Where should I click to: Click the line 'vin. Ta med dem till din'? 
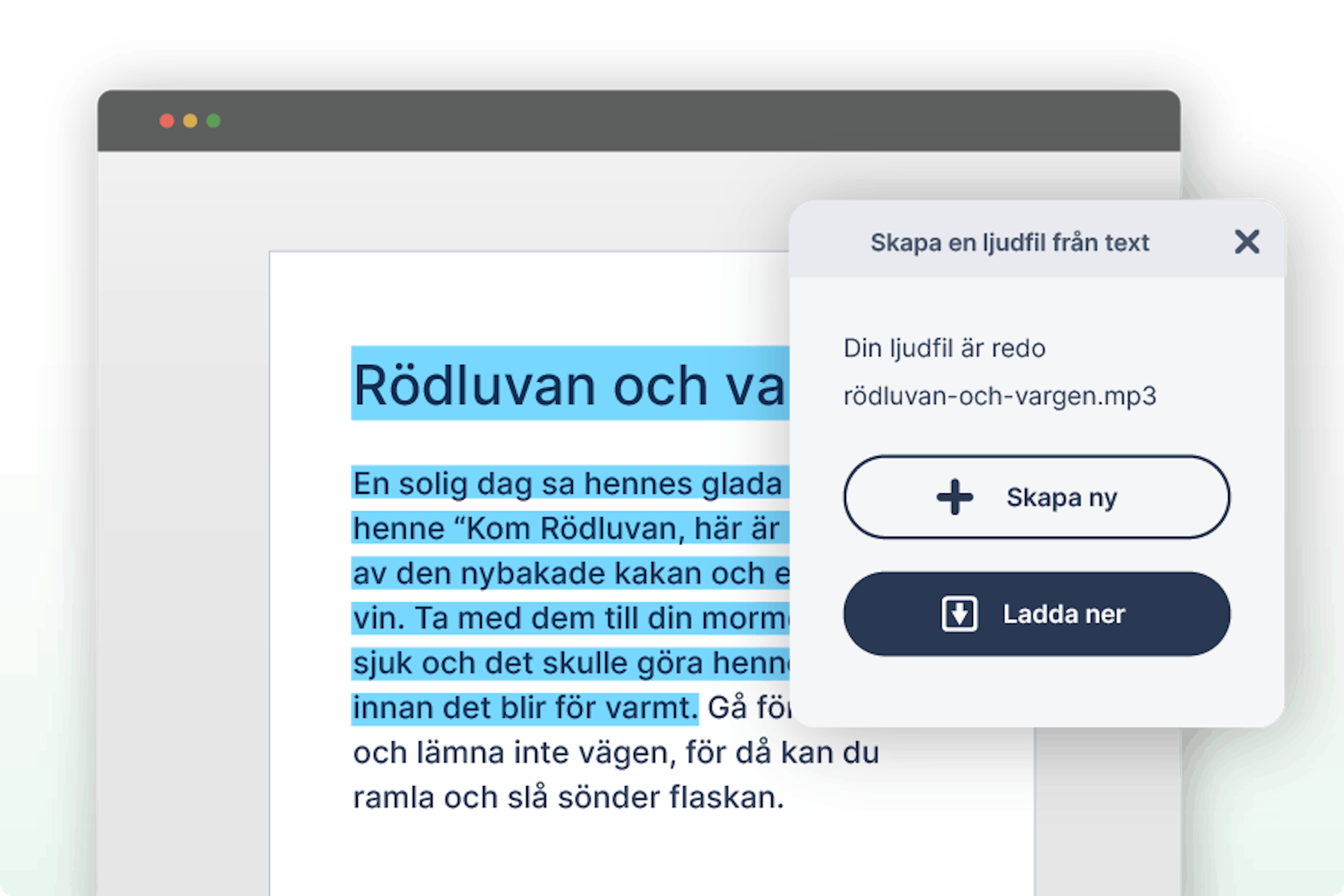coord(570,618)
